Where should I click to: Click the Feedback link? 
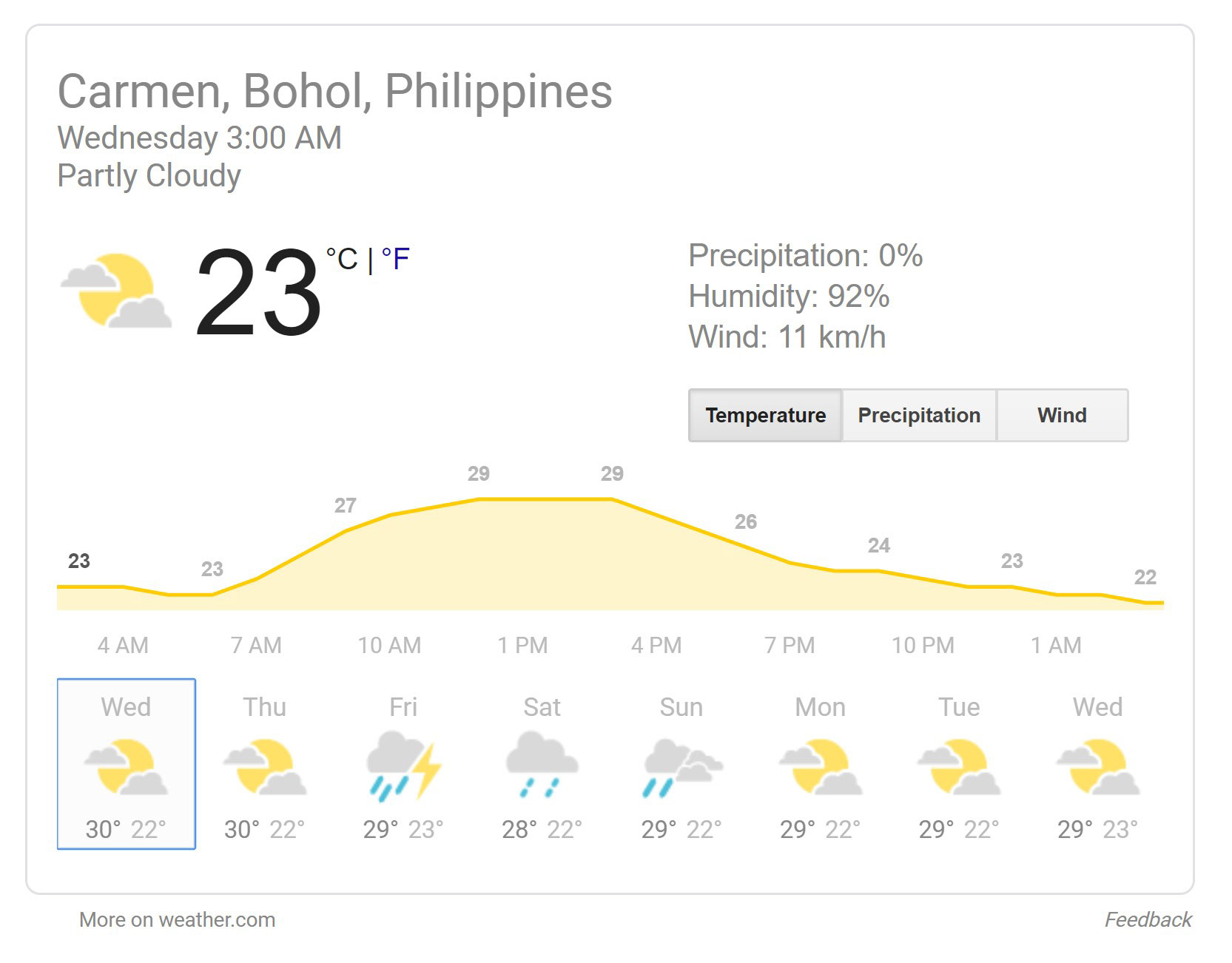1148,920
